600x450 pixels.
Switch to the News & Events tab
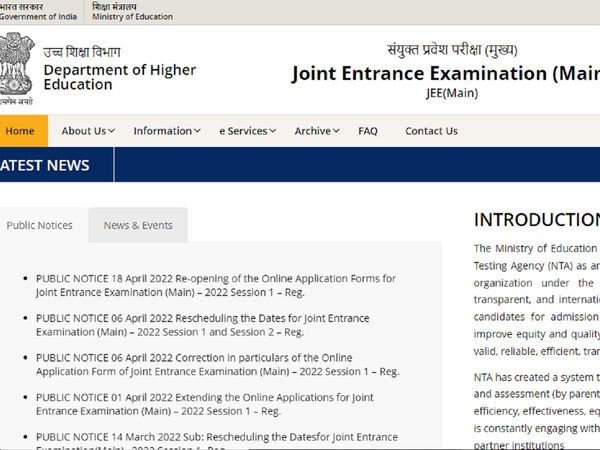click(x=138, y=225)
